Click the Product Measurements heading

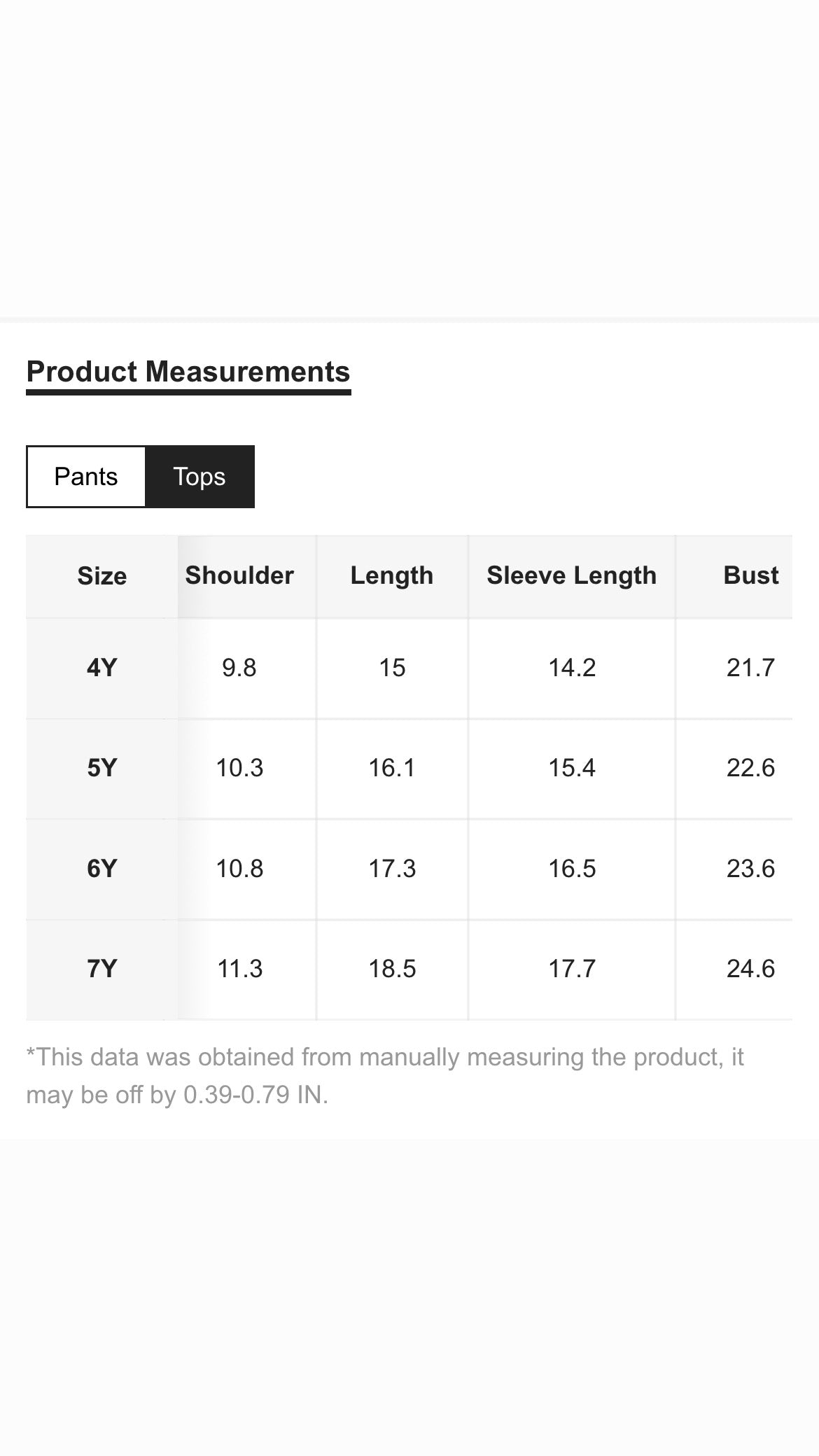click(x=188, y=372)
